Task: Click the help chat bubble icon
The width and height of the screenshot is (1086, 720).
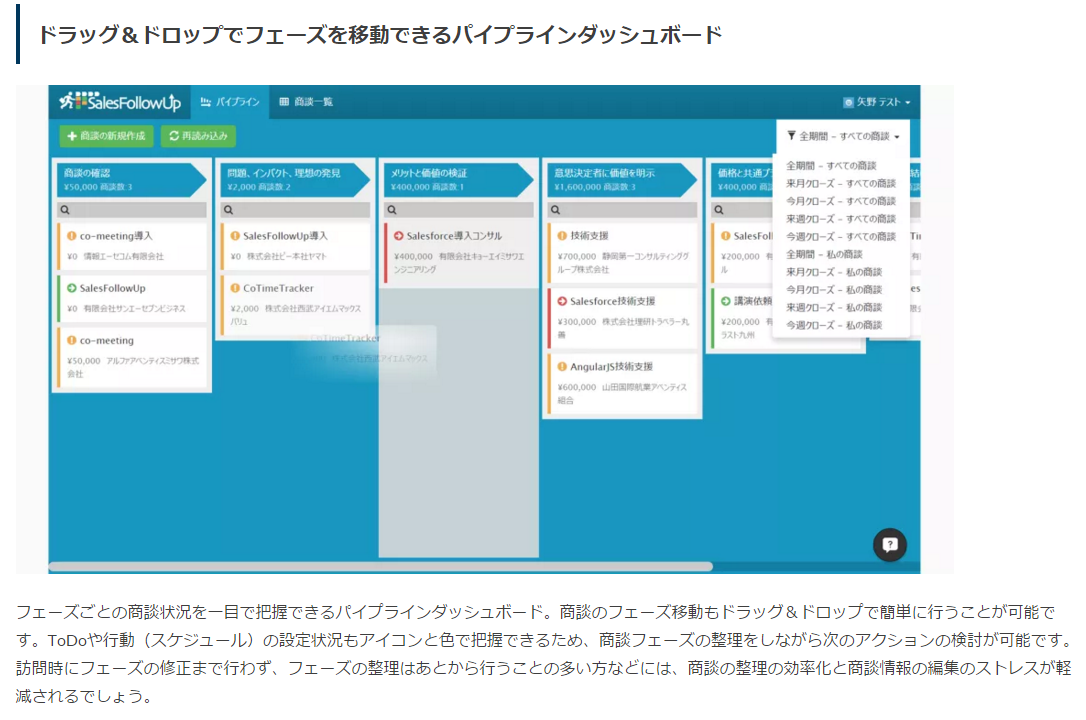Action: tap(890, 545)
